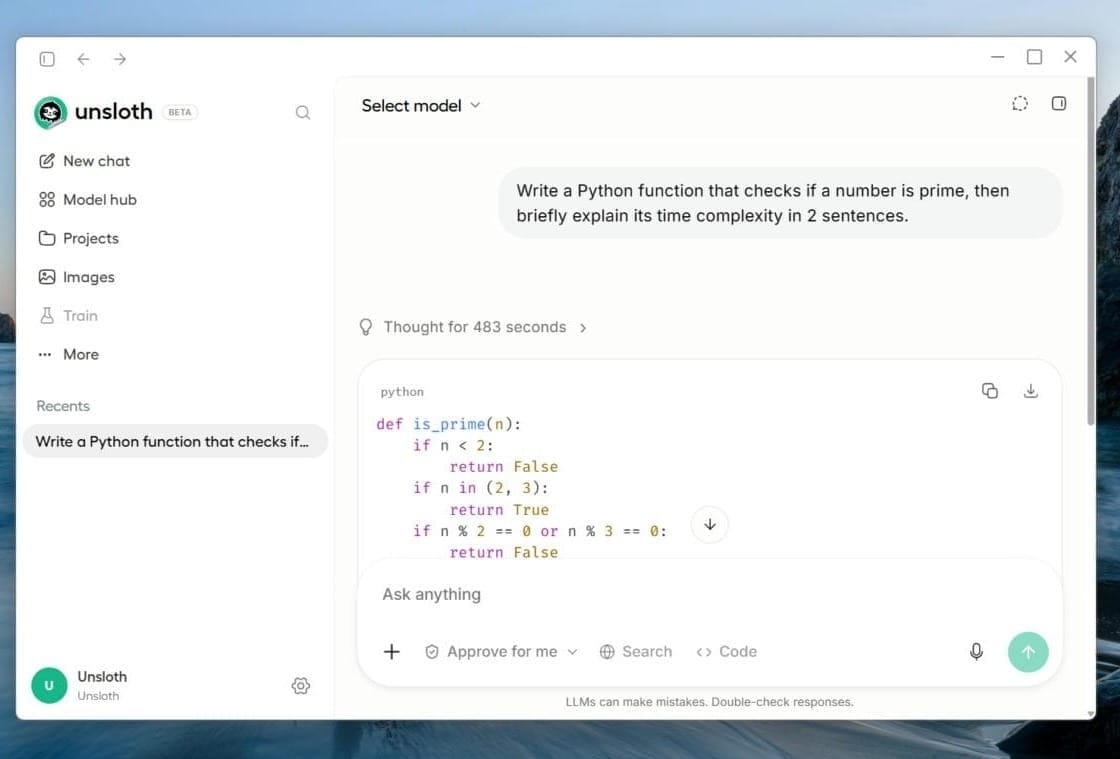
Task: Activate microphone voice input
Action: 976,651
